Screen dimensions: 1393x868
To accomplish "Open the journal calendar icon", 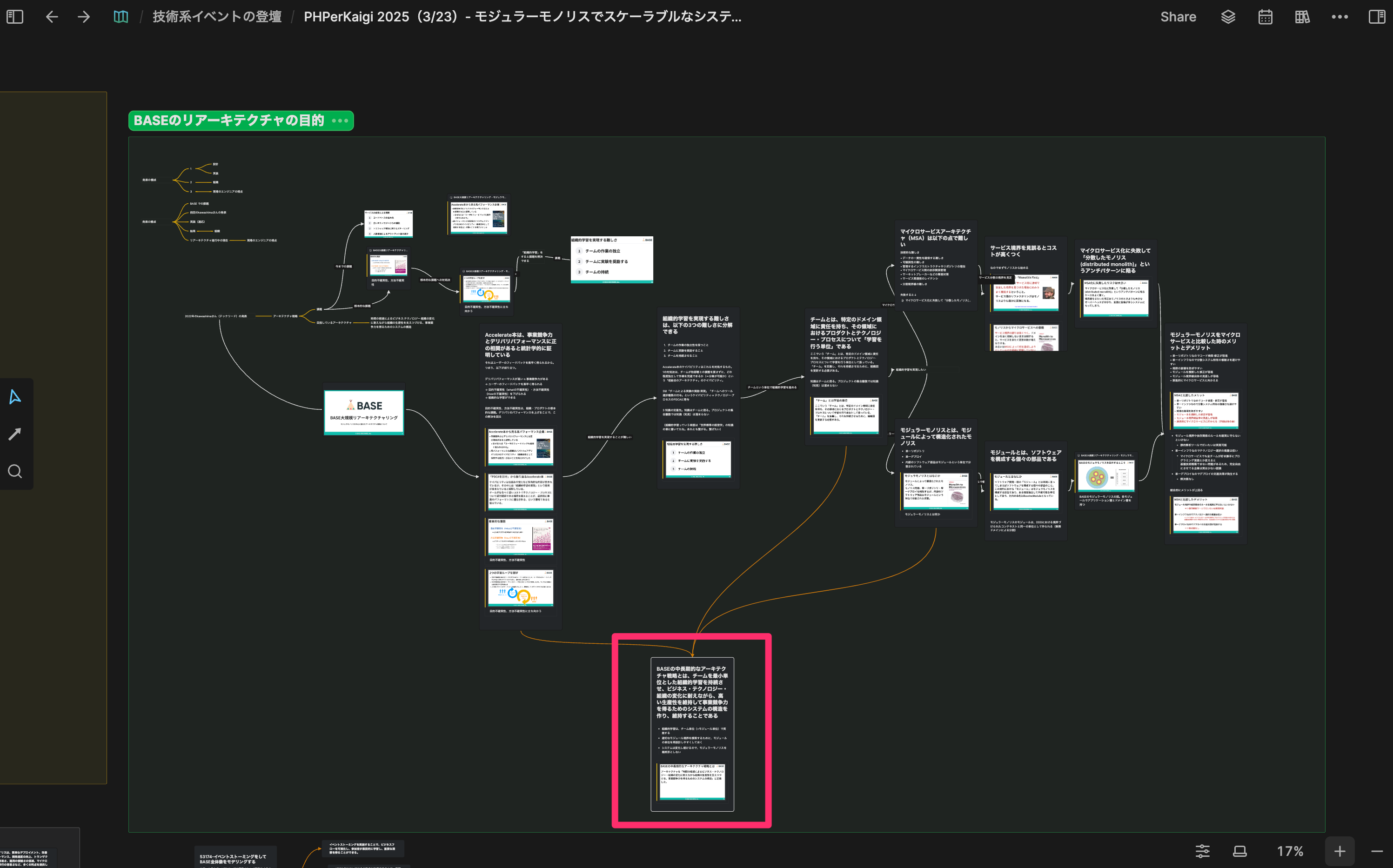I will [x=1265, y=17].
